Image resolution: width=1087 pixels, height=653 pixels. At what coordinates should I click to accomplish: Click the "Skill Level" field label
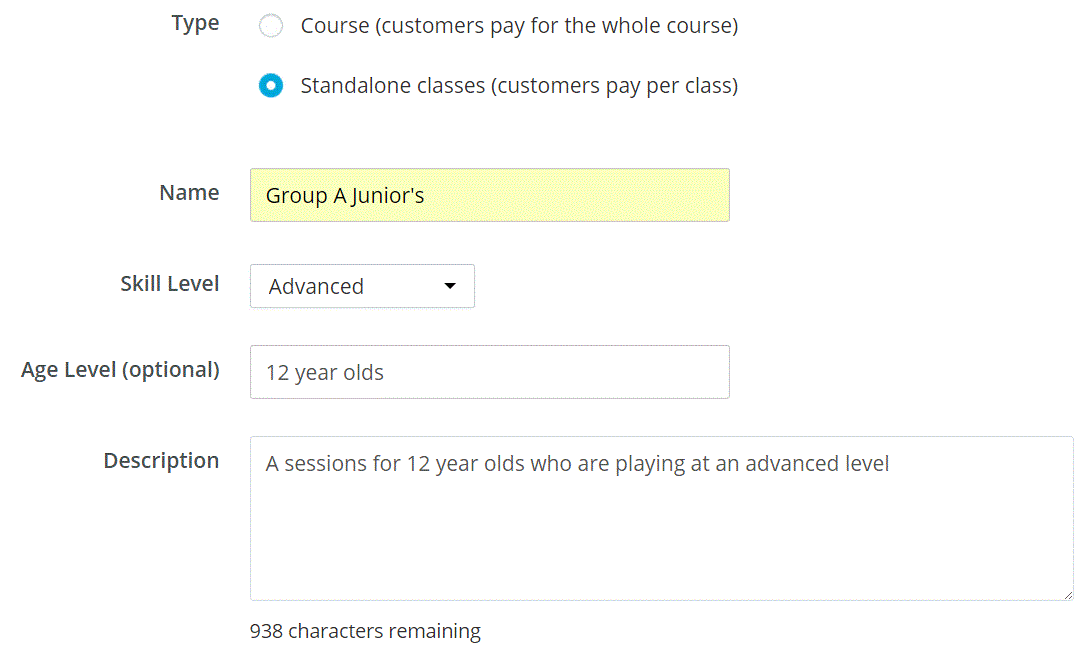point(170,284)
